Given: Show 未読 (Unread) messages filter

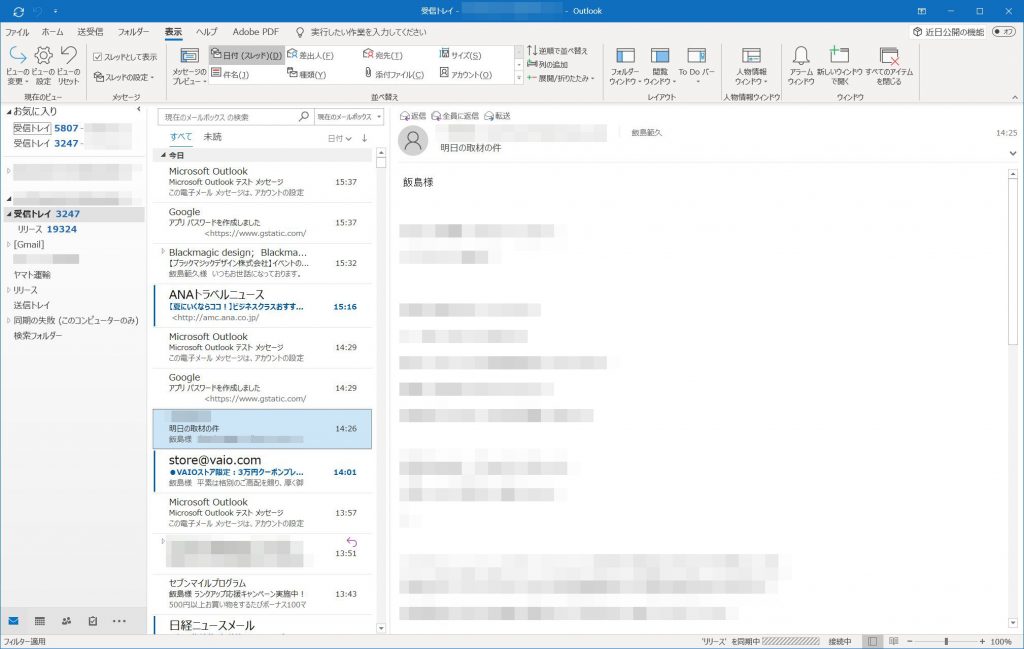Looking at the screenshot, I should pos(212,137).
